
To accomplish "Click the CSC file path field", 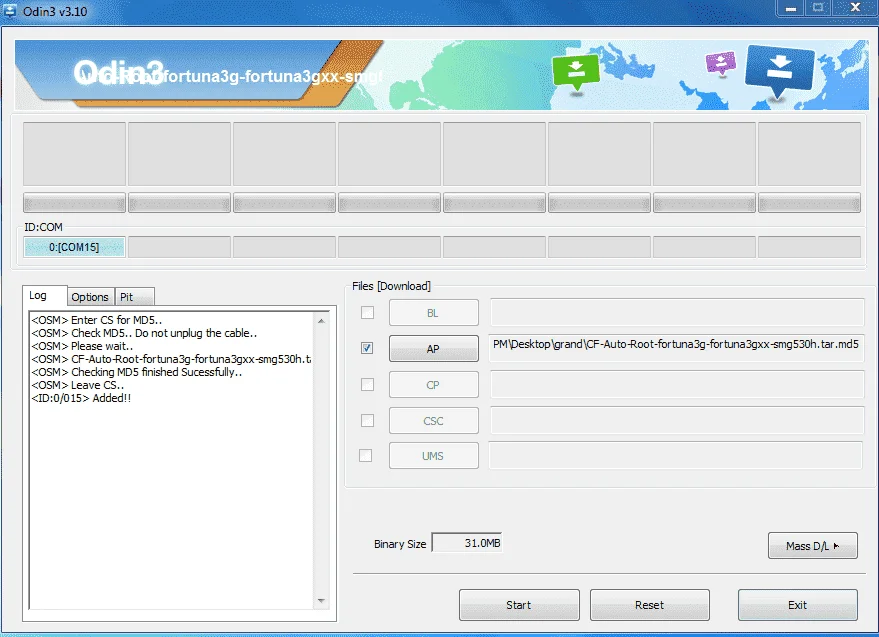I will (677, 421).
